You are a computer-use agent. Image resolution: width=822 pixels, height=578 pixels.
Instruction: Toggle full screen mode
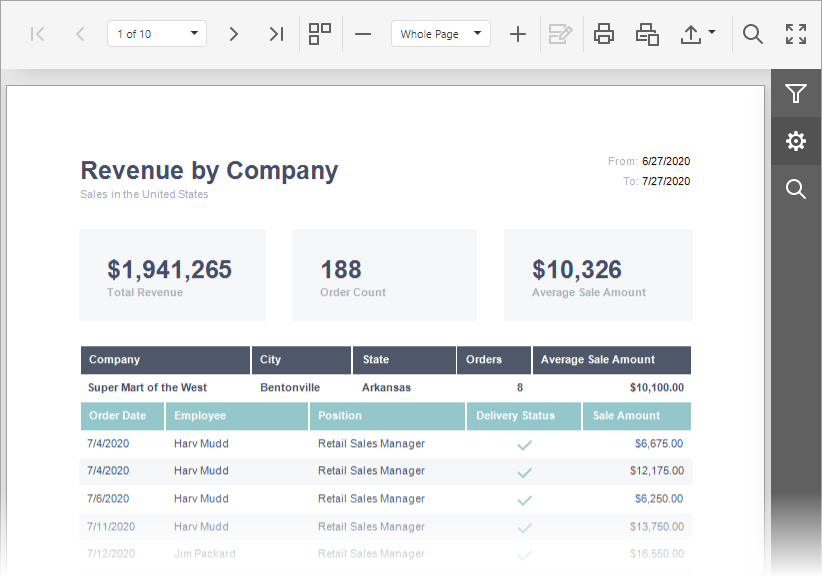[x=796, y=34]
